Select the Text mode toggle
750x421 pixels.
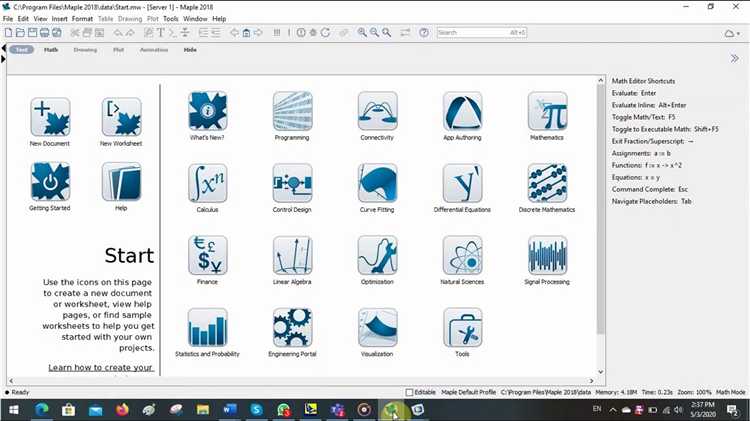[x=22, y=50]
